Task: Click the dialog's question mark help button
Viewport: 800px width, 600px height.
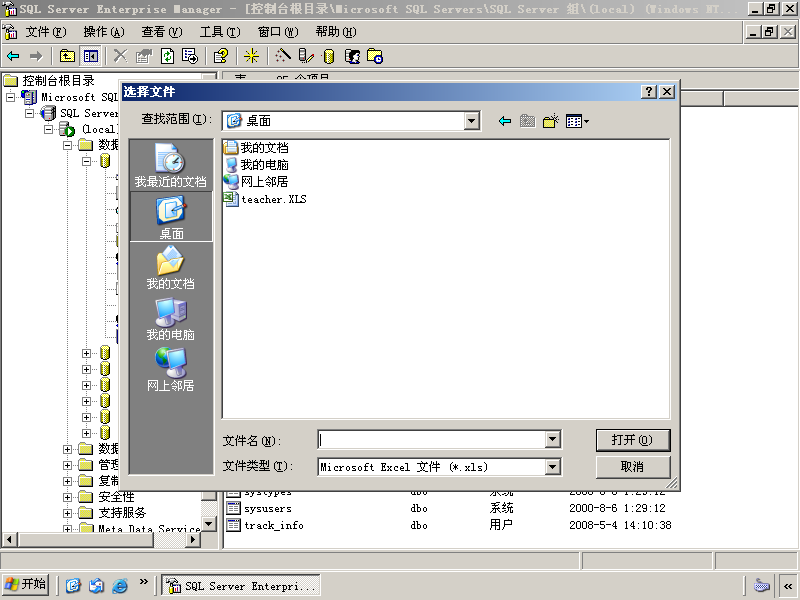Action: [x=648, y=91]
